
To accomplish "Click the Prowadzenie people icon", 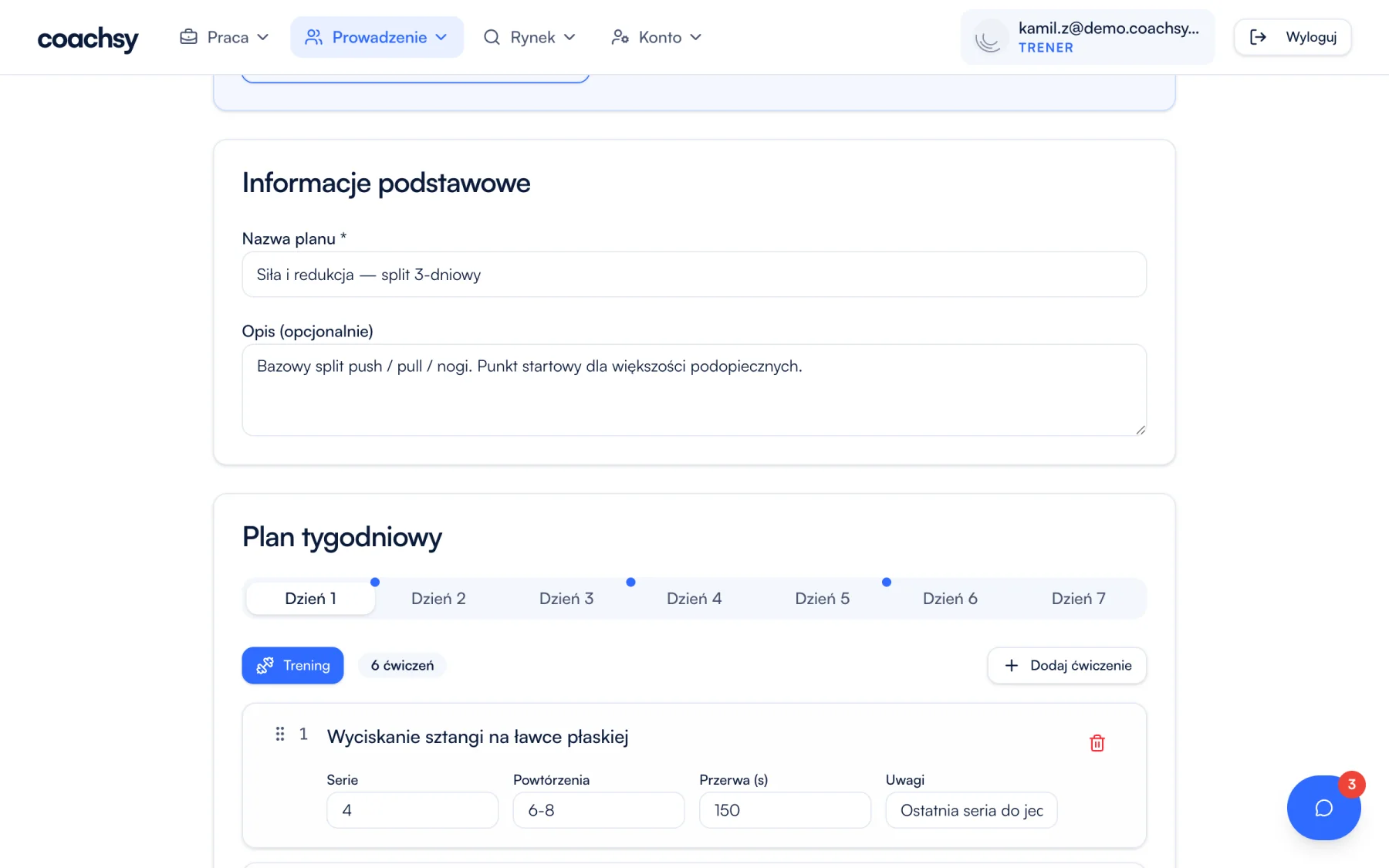I will tap(313, 37).
